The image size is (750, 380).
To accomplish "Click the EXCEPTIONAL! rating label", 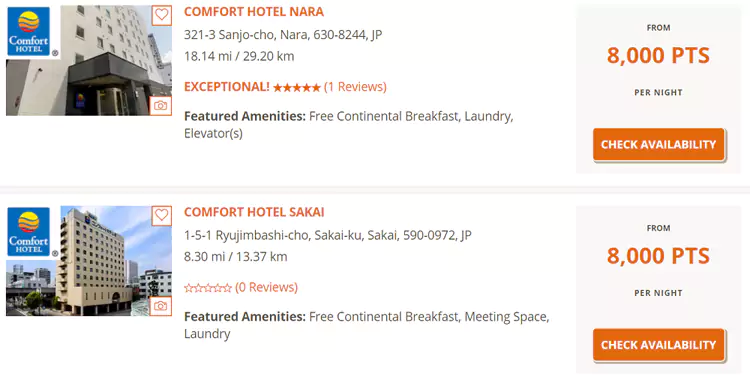I will pyautogui.click(x=227, y=87).
